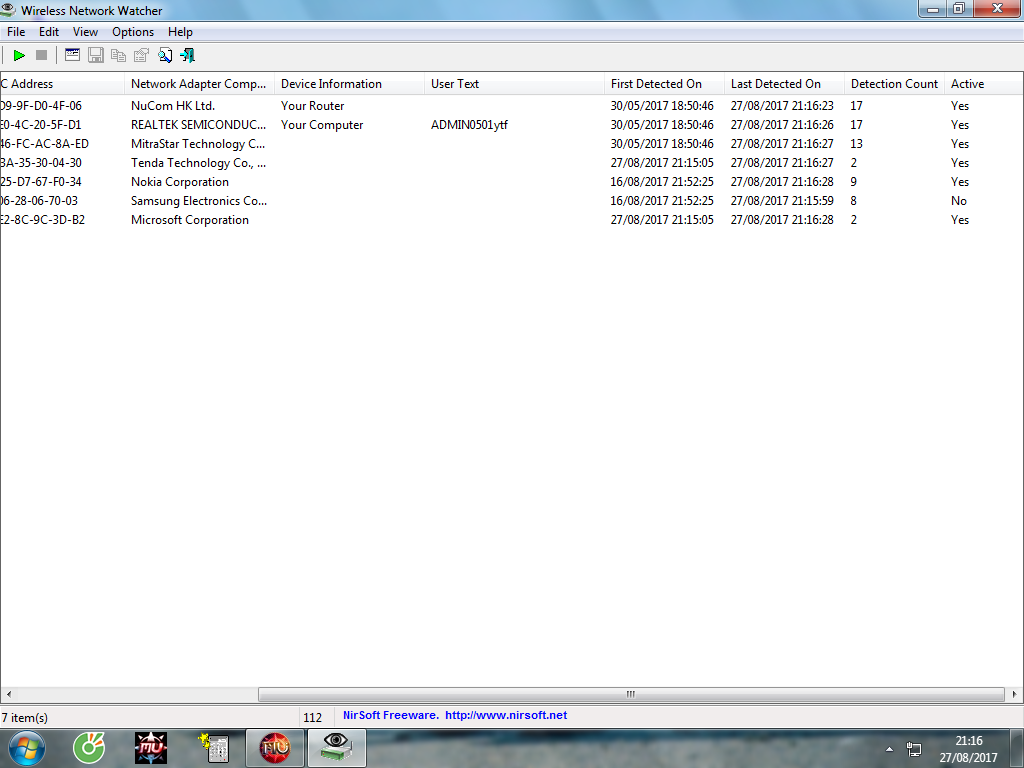Click the horizontal scrollbar left arrow

pos(8,694)
